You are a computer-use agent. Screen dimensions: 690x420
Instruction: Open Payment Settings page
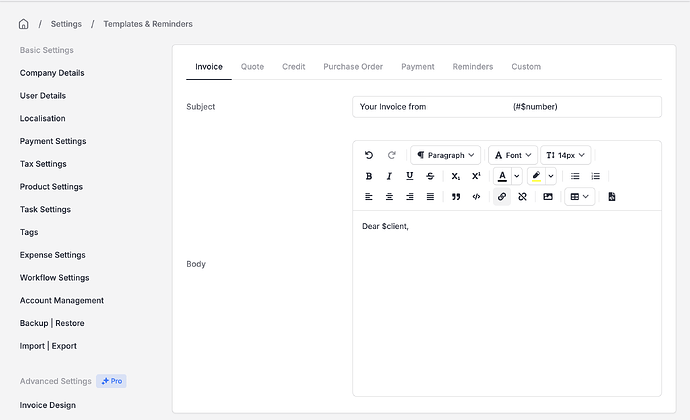(53, 141)
